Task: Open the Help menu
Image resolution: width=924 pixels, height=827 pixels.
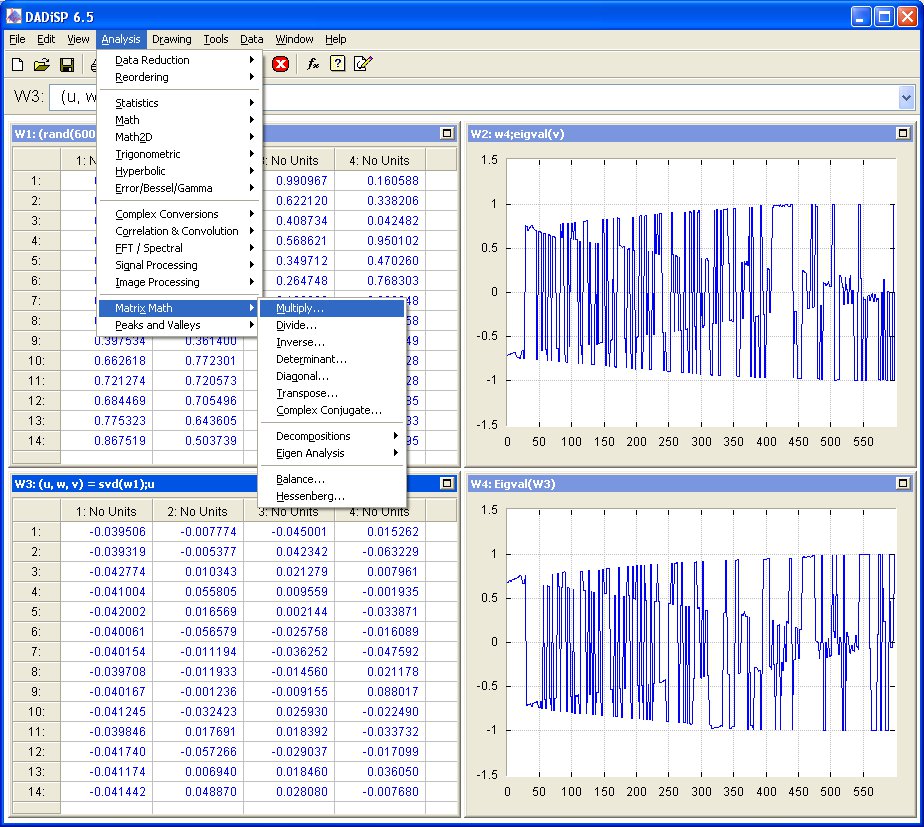Action: click(x=335, y=39)
